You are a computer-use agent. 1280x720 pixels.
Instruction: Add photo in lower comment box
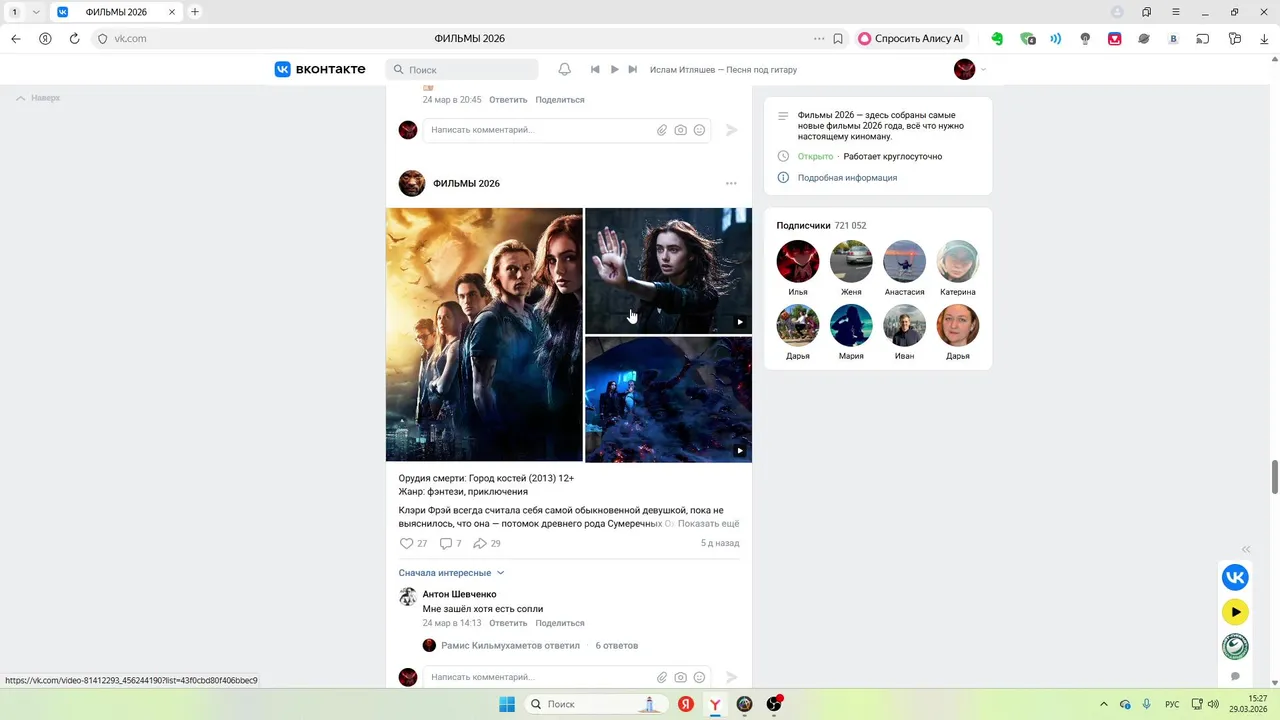click(x=680, y=677)
